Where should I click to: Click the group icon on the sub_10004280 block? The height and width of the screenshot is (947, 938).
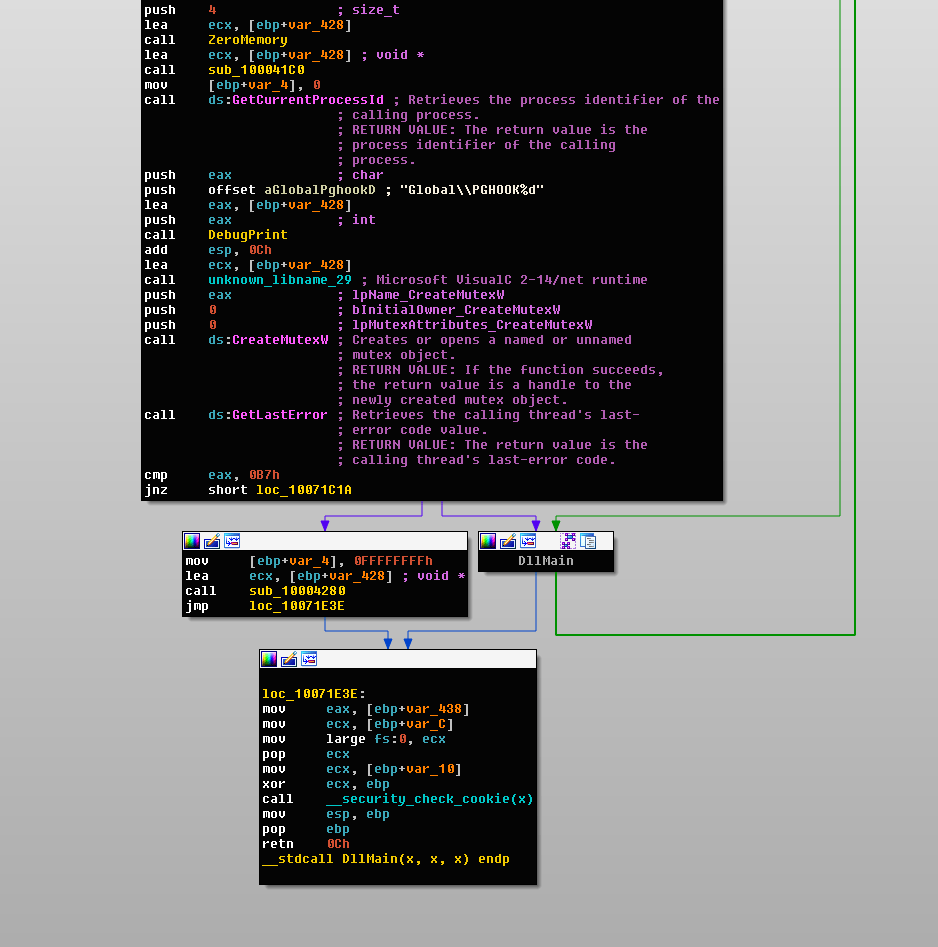231,541
